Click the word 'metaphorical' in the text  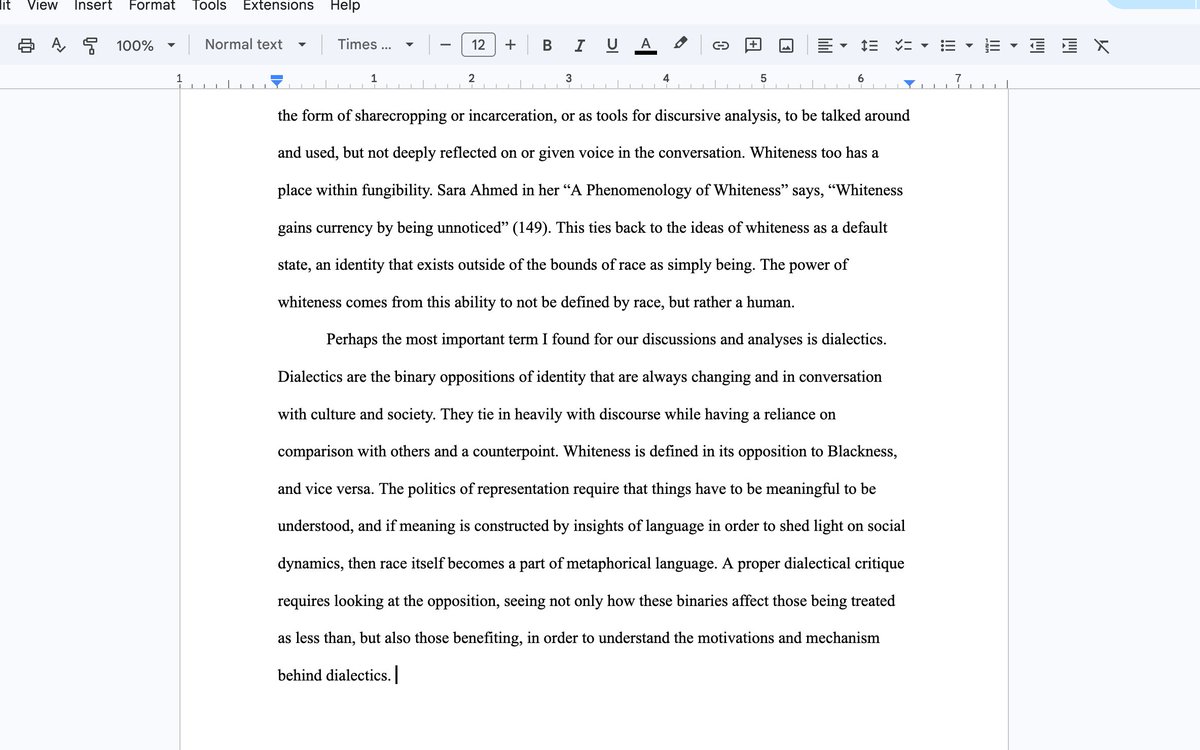click(x=608, y=564)
